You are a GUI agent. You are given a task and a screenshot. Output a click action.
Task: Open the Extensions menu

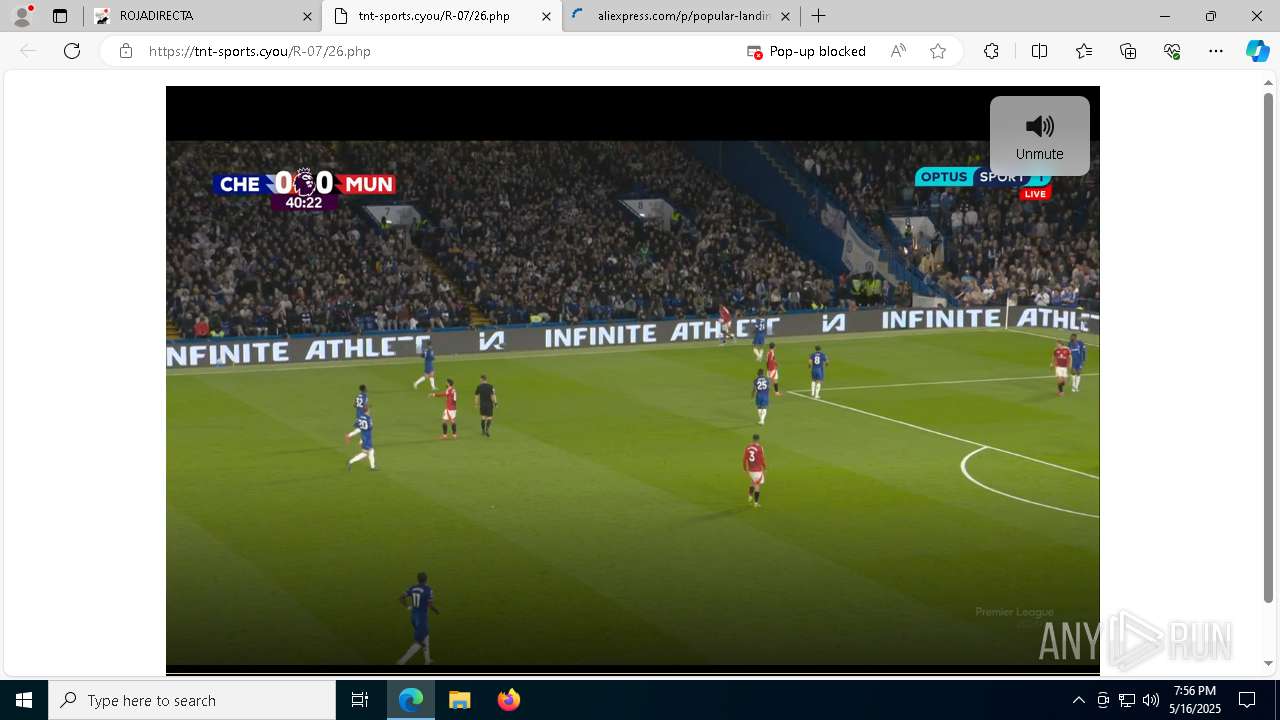point(991,51)
